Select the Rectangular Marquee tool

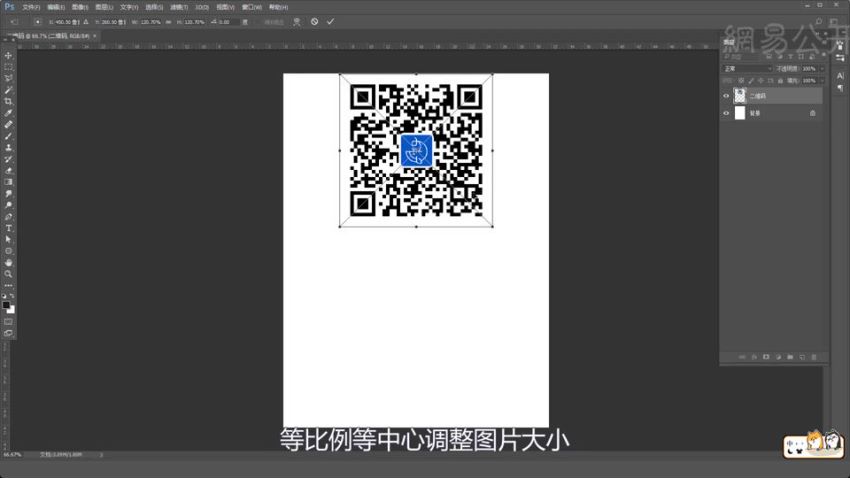pos(8,67)
